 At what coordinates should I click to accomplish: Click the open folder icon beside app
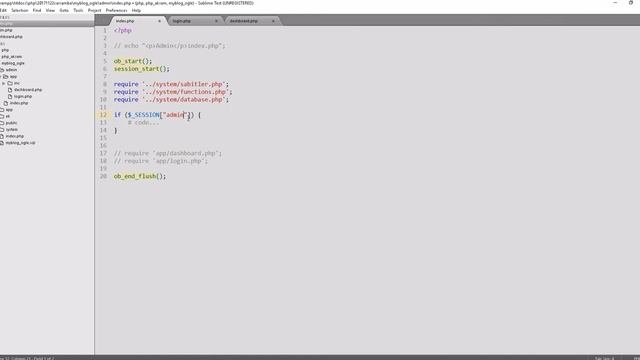6,76
